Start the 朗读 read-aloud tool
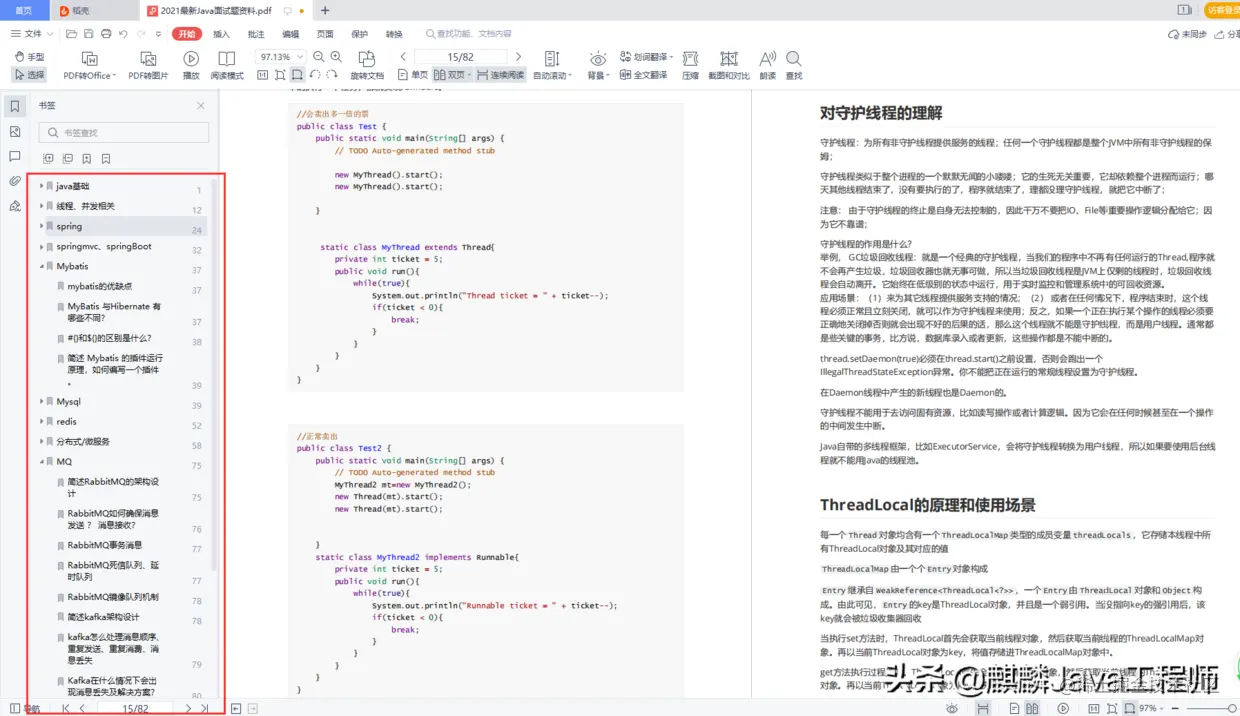1240x716 pixels. click(x=767, y=66)
